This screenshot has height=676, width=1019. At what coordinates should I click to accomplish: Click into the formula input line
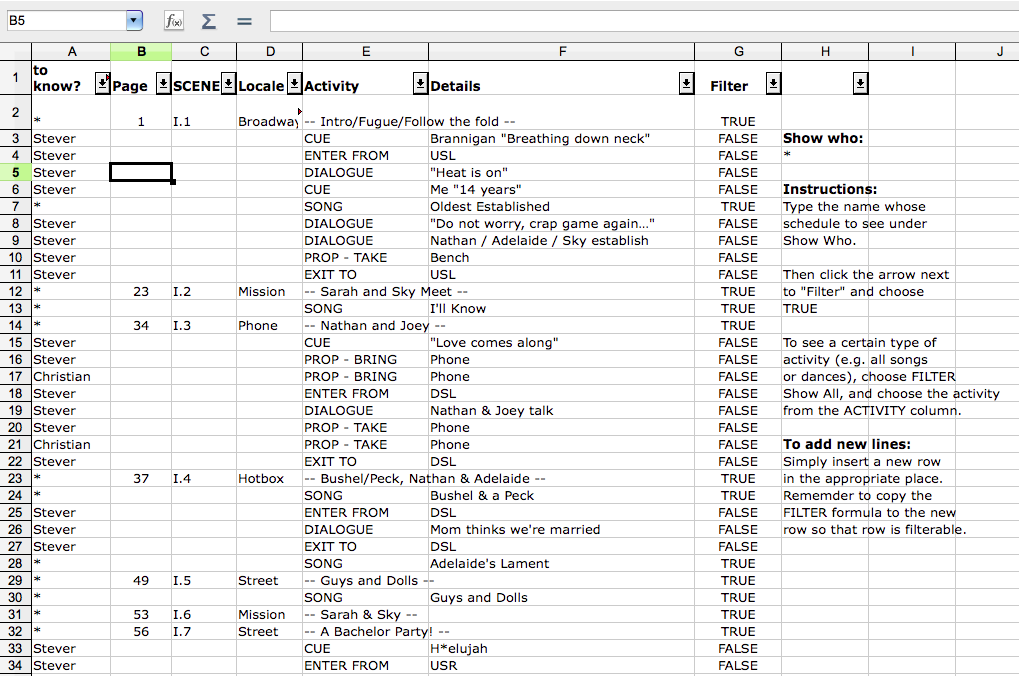coord(644,21)
